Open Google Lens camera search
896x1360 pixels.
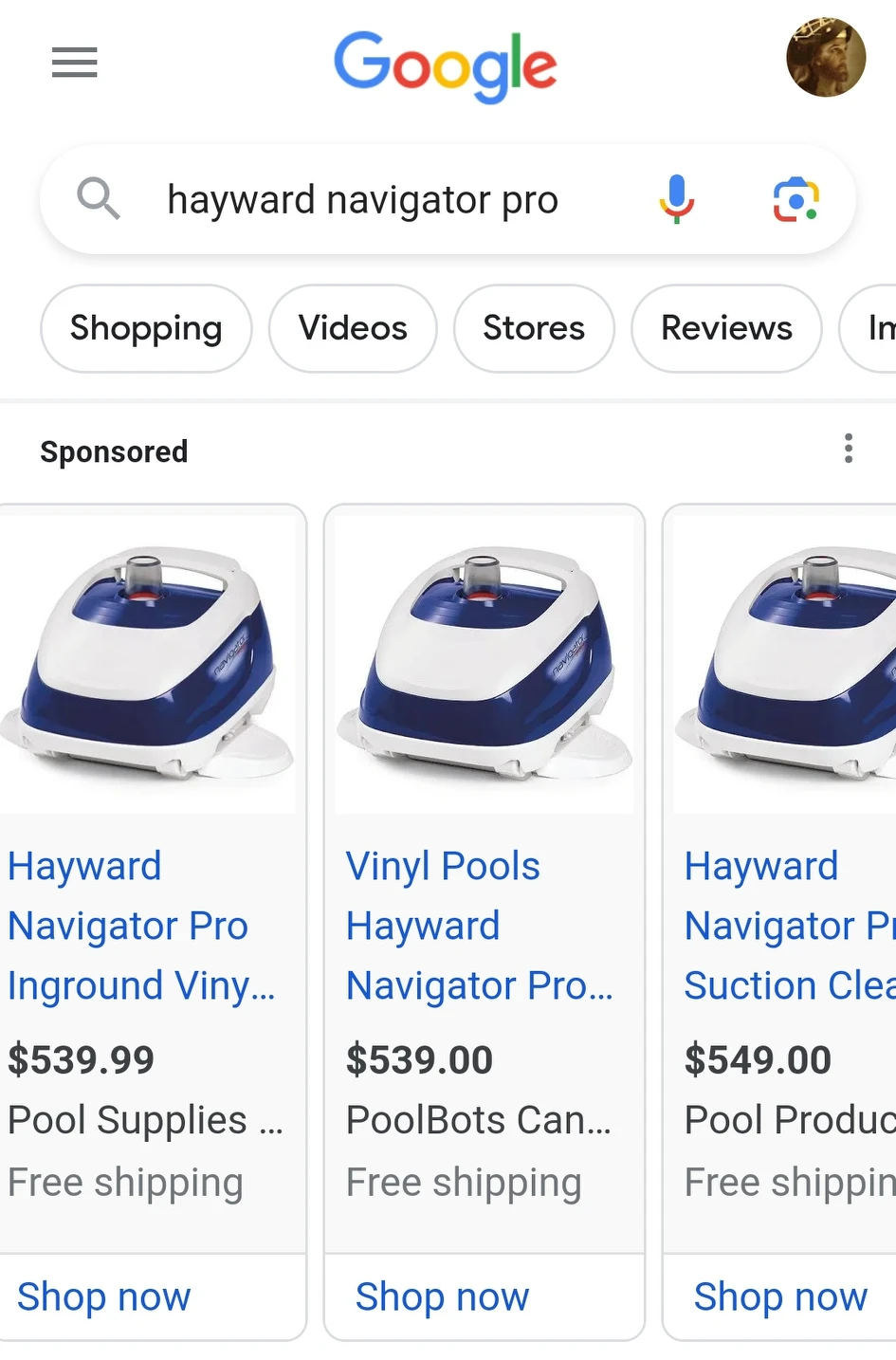[795, 199]
